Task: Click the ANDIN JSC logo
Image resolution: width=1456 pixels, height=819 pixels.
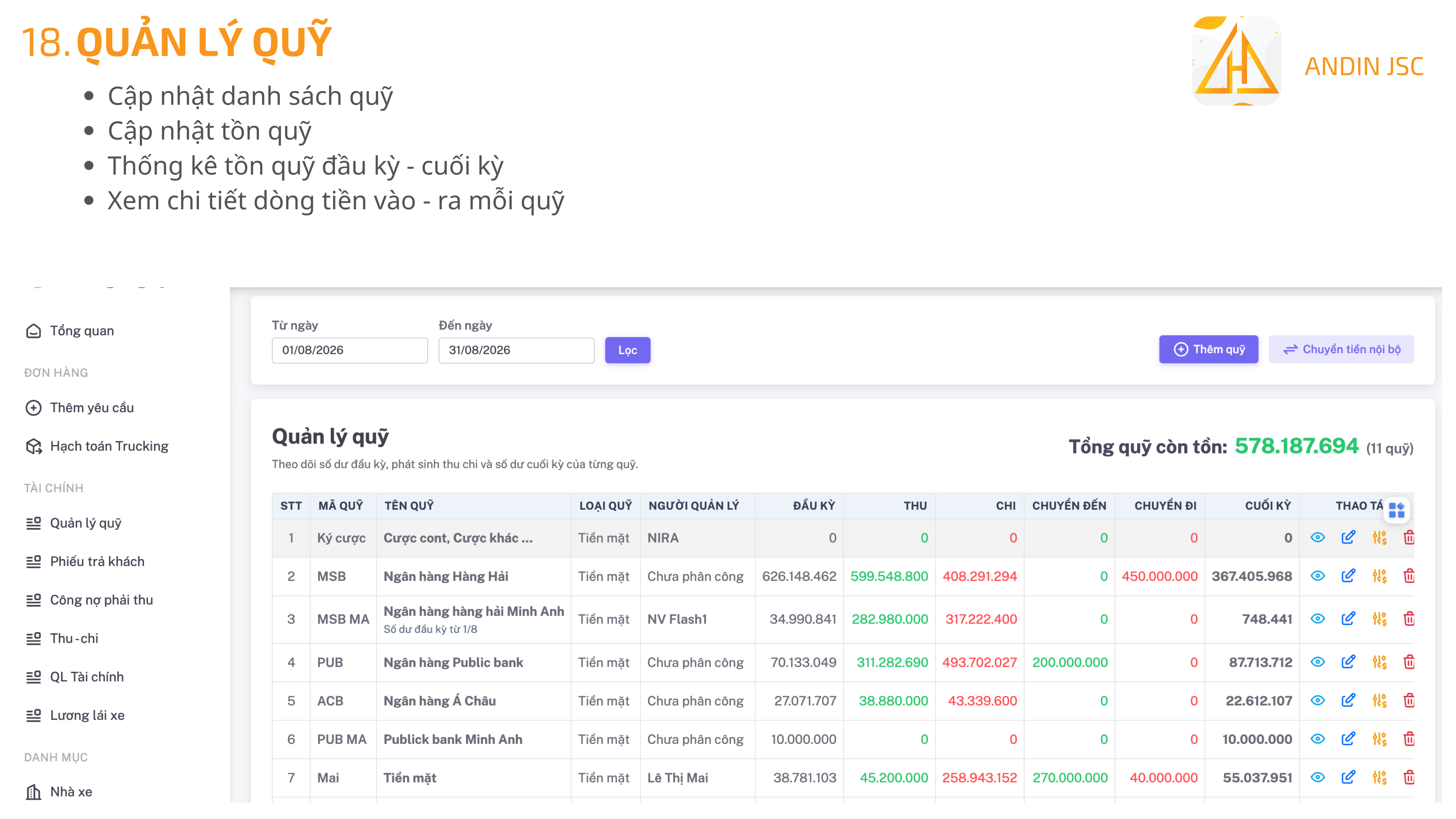Action: (x=1236, y=60)
